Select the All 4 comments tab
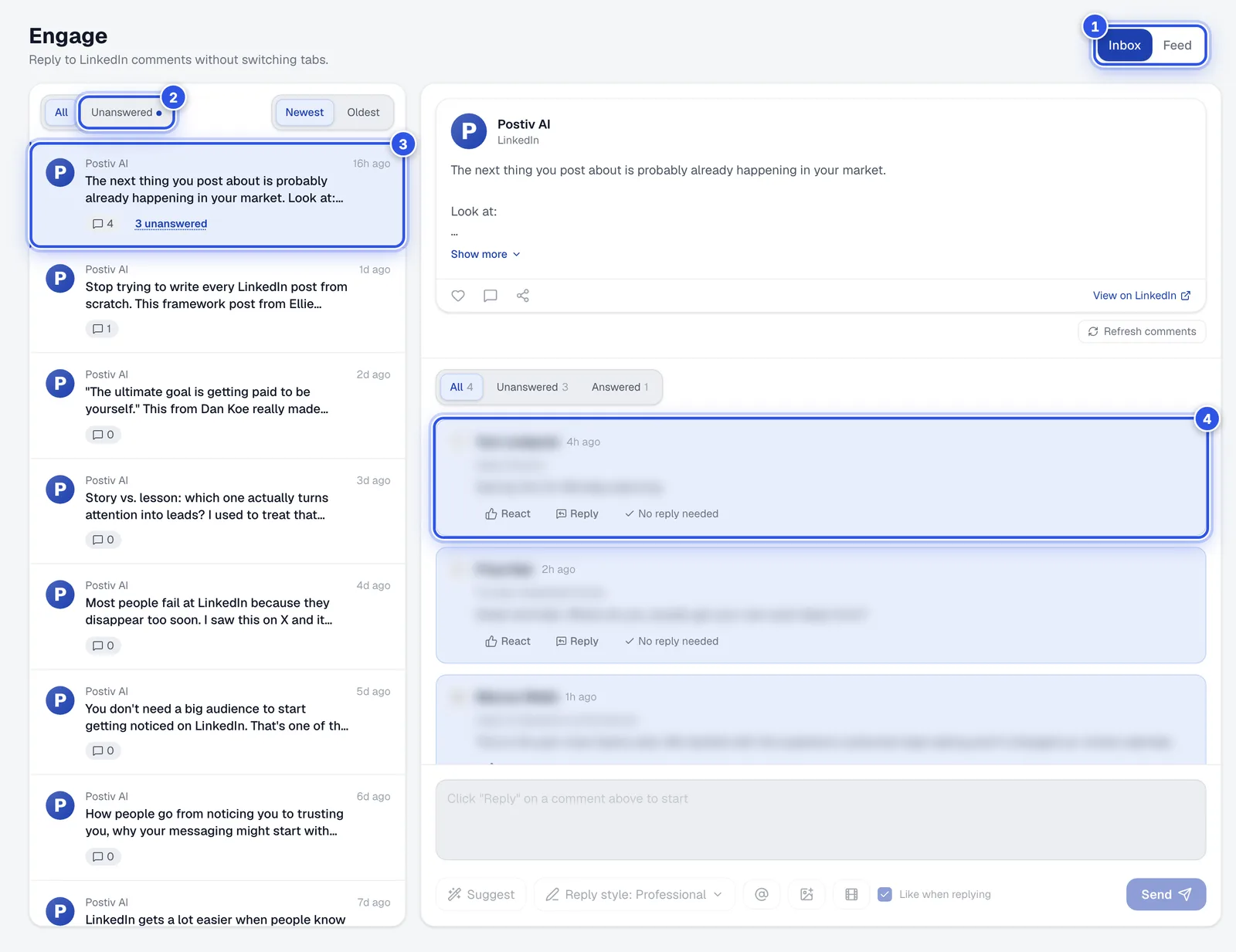The height and width of the screenshot is (952, 1236). [461, 387]
